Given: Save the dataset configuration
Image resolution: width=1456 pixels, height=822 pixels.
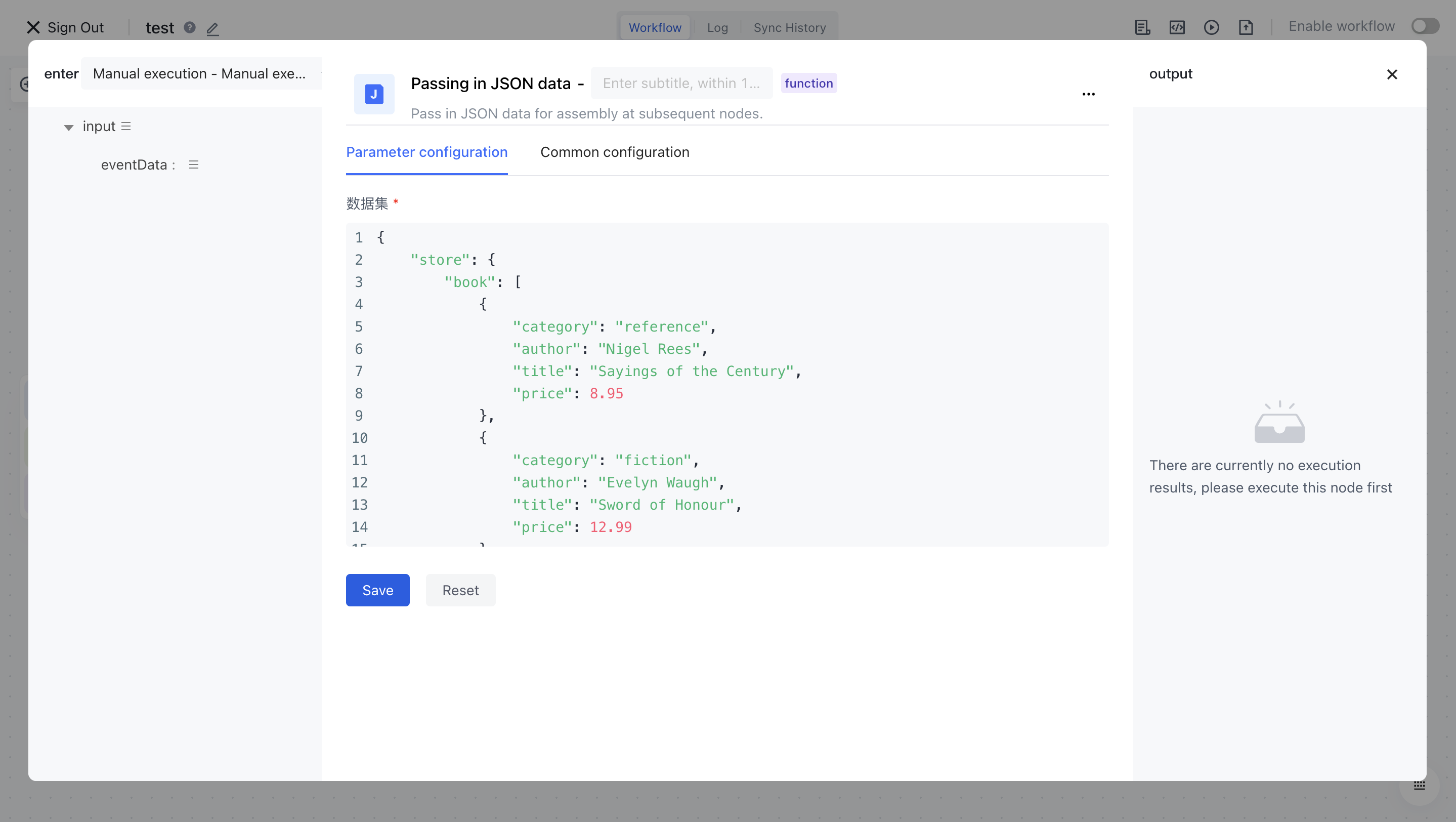Looking at the screenshot, I should [377, 590].
